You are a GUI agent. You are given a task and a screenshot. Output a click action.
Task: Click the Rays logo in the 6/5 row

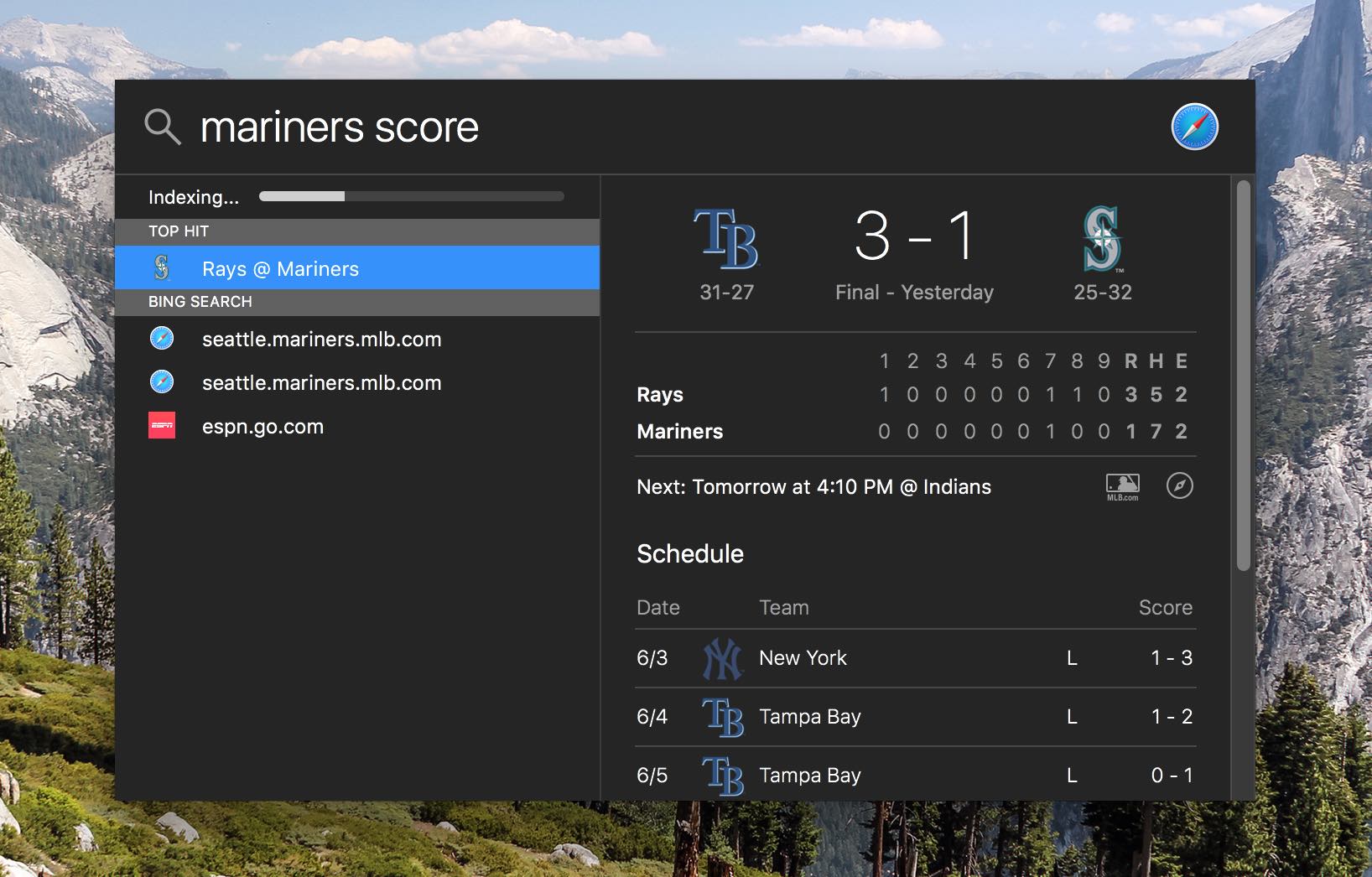coord(723,776)
